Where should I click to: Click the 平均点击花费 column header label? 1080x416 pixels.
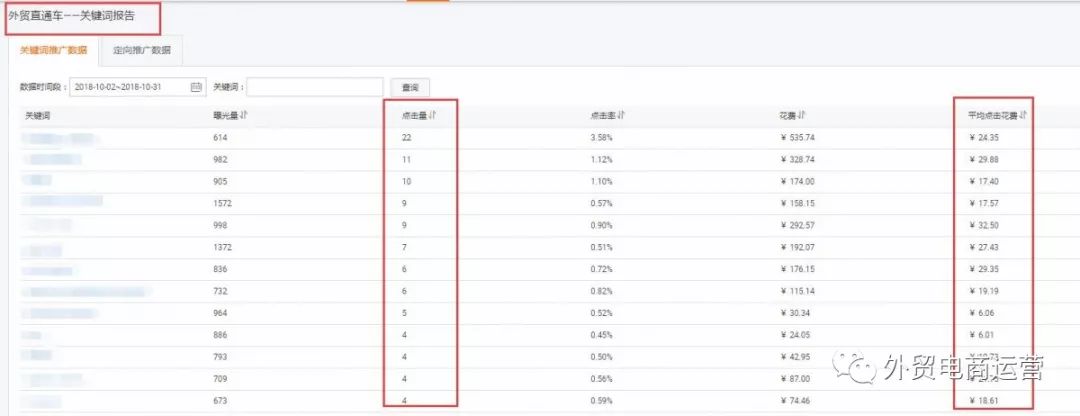click(x=993, y=116)
